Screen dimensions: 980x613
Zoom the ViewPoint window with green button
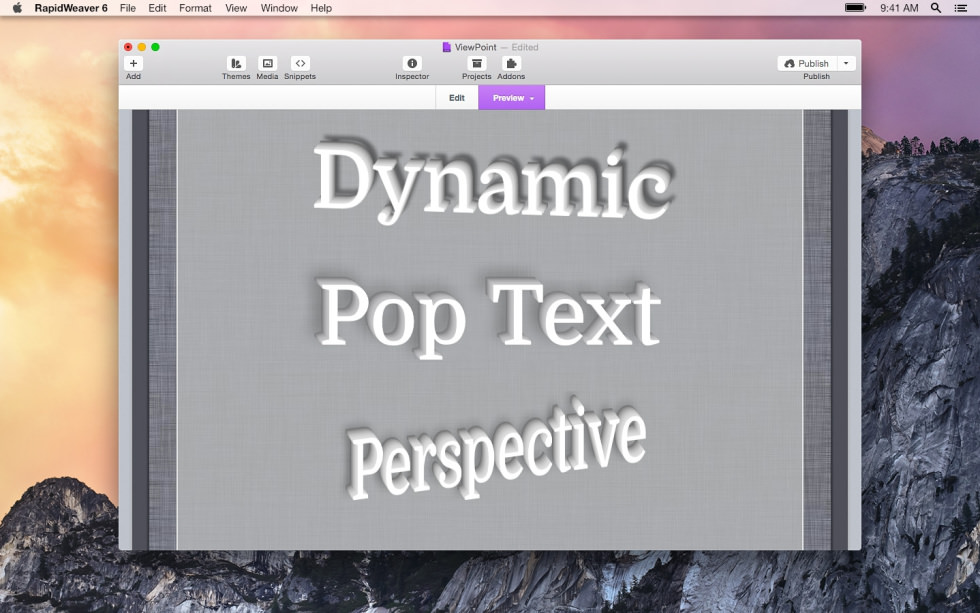156,47
